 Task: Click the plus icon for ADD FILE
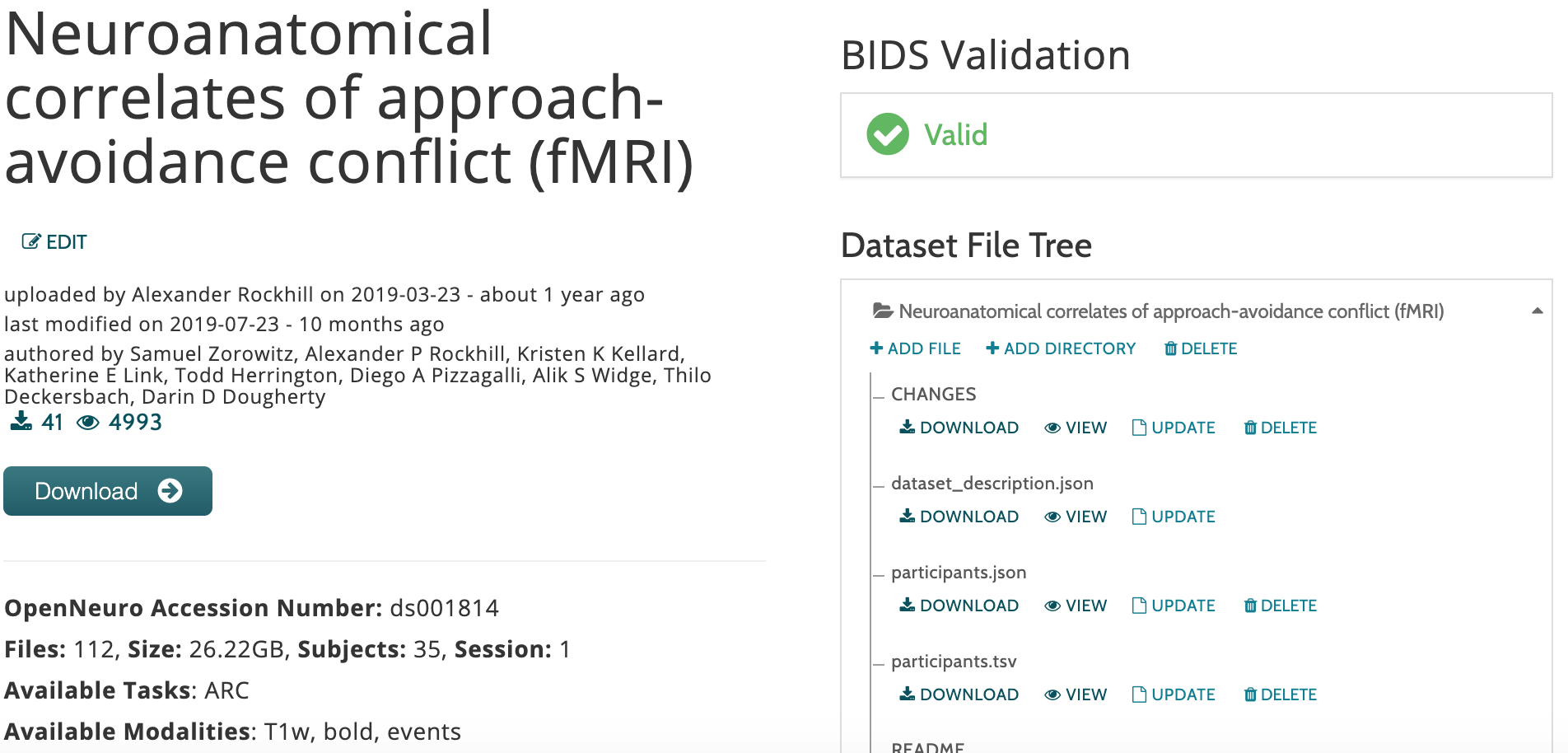[876, 348]
